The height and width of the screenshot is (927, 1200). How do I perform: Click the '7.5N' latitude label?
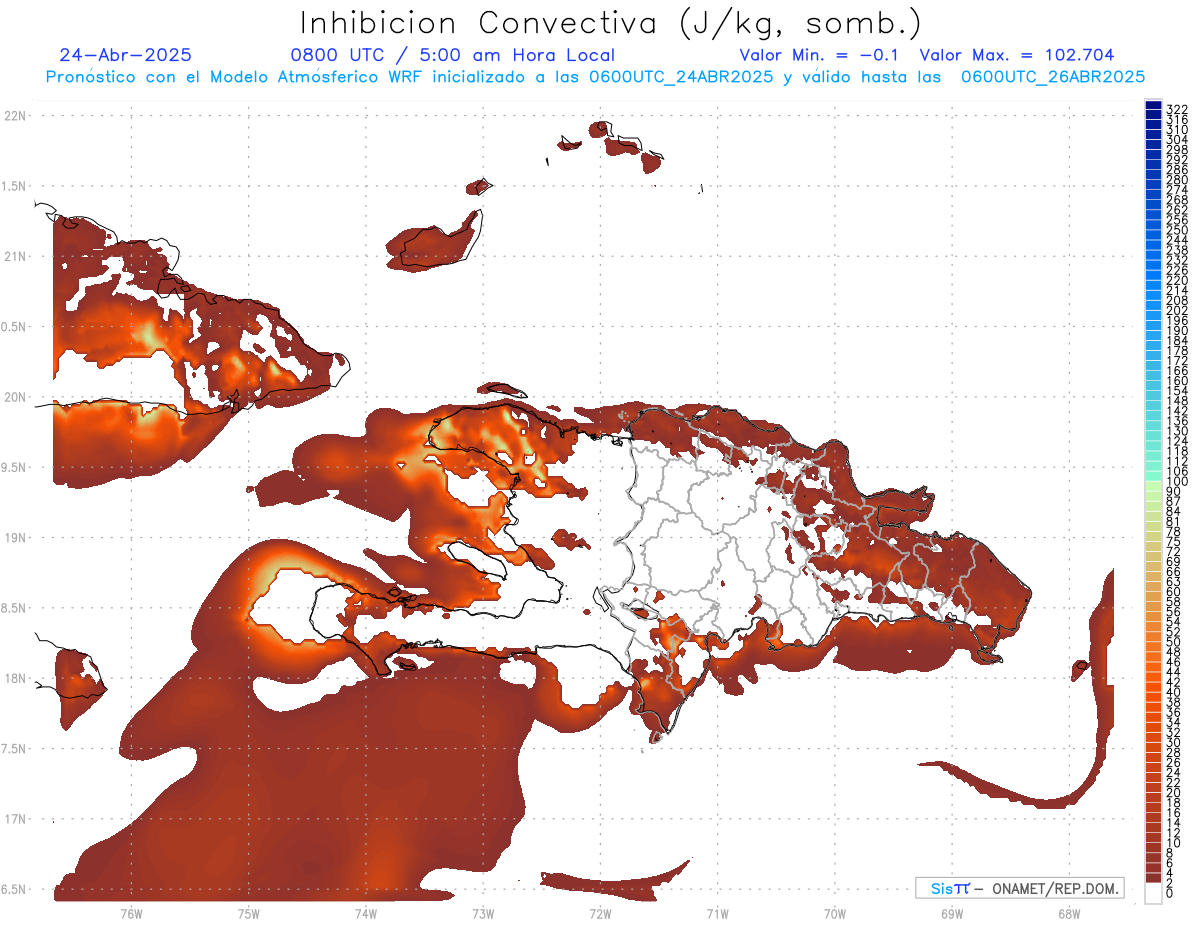tap(15, 749)
